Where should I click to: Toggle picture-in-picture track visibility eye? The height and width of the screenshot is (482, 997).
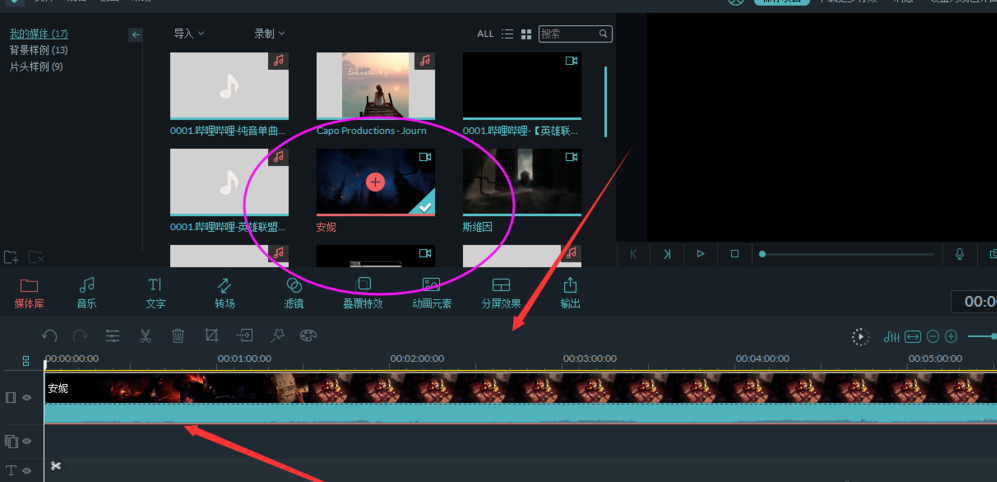27,441
